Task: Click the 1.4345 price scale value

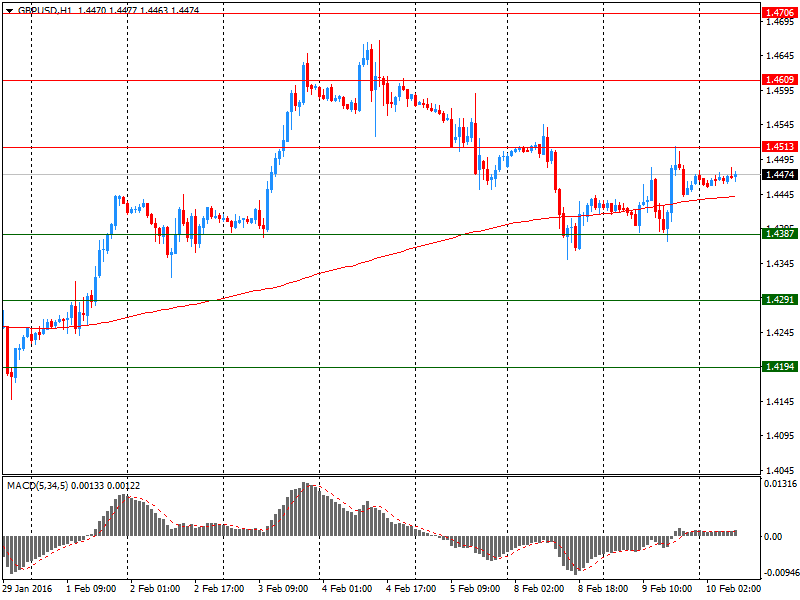Action: [780, 264]
